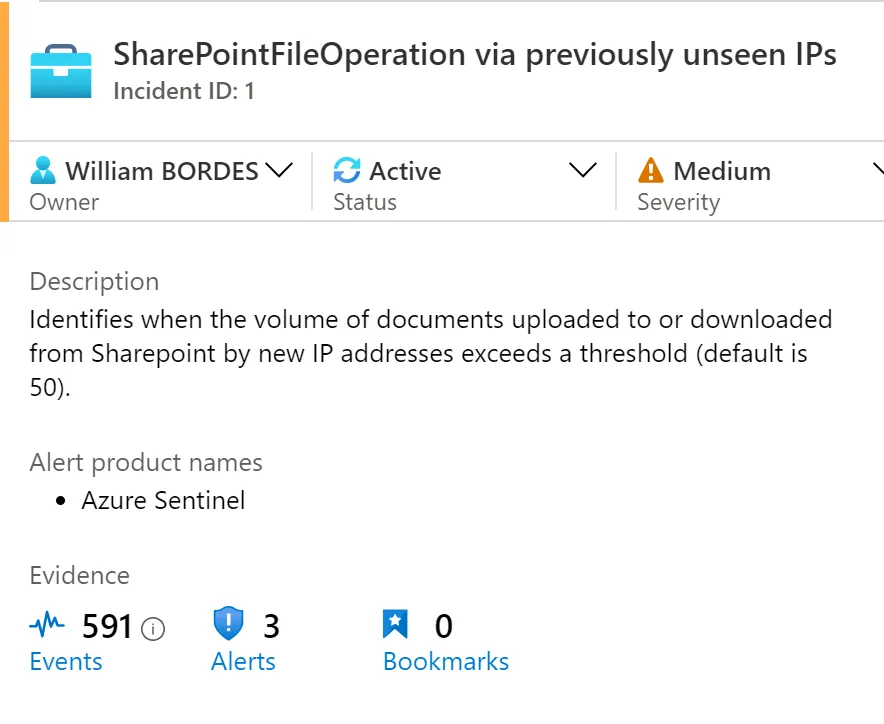
Task: Click the Events pulse waveform icon
Action: 47,627
